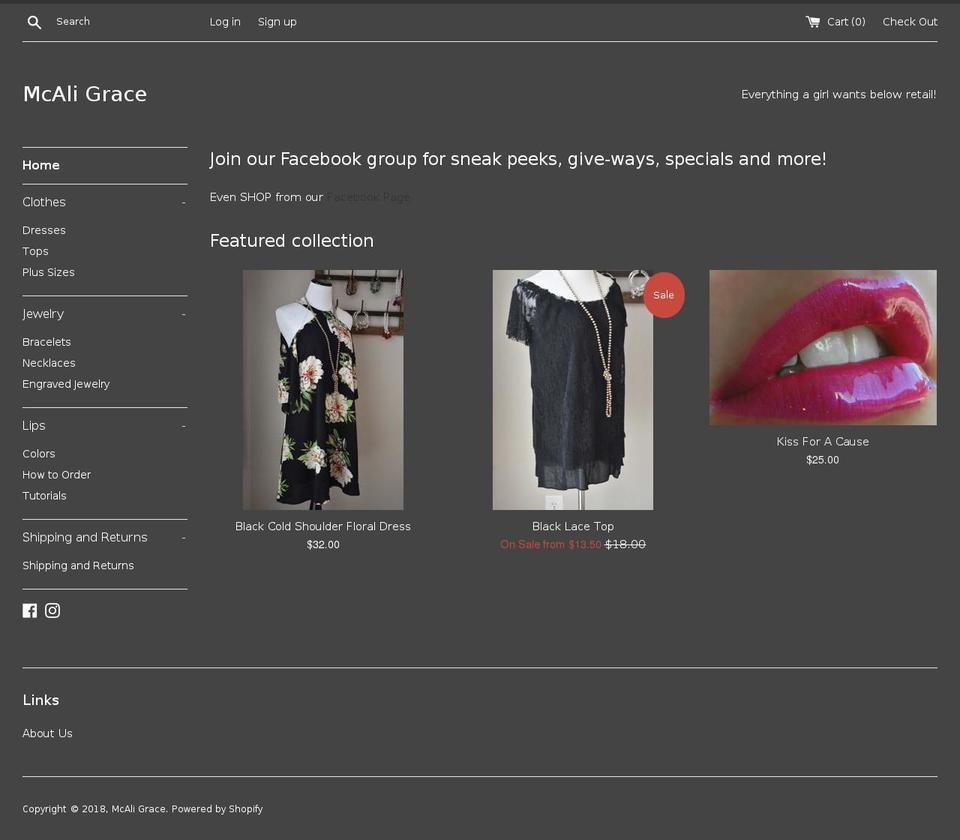Open the Black Lace Top title

[x=572, y=527]
